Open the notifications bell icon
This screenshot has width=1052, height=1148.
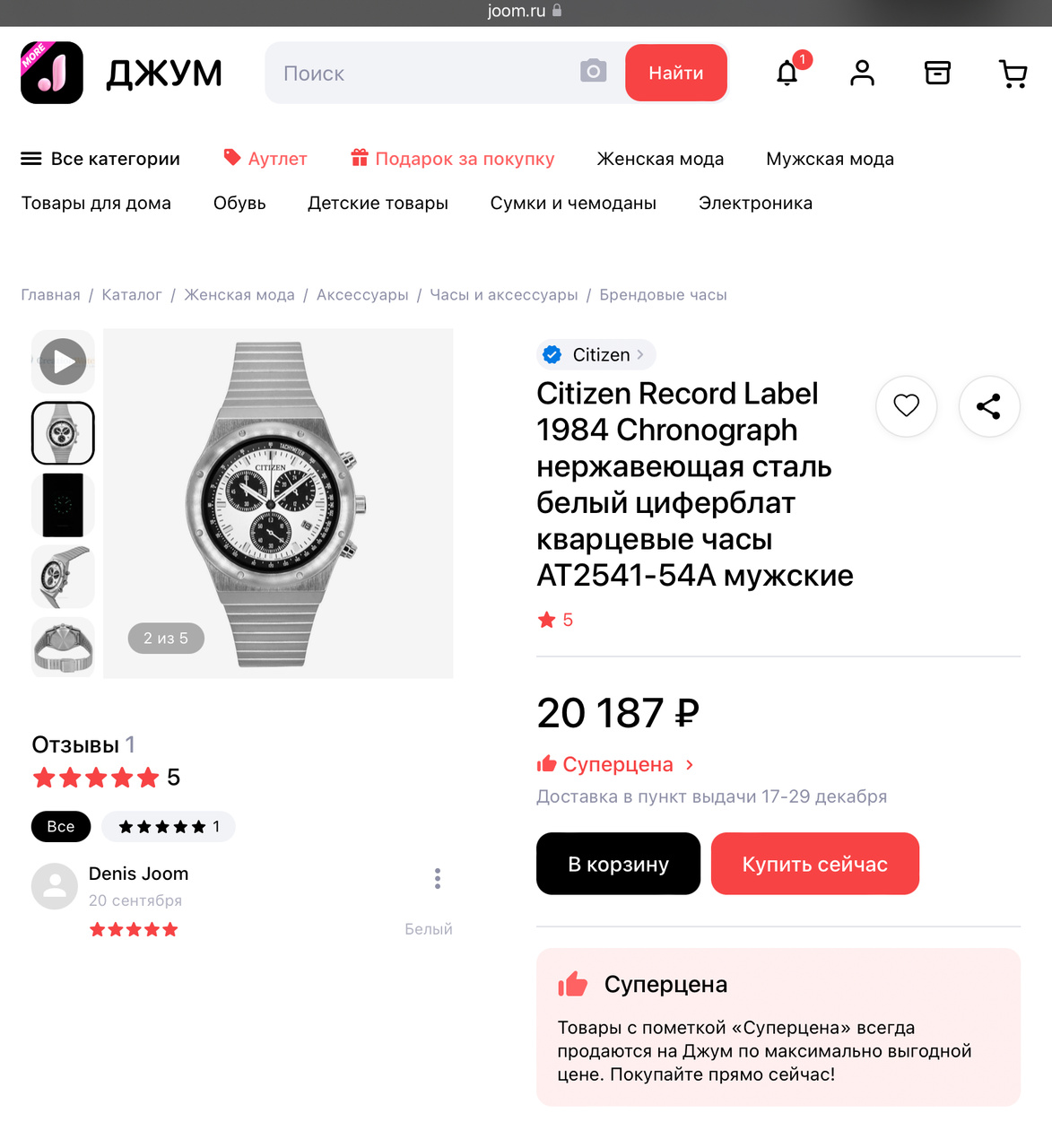787,73
